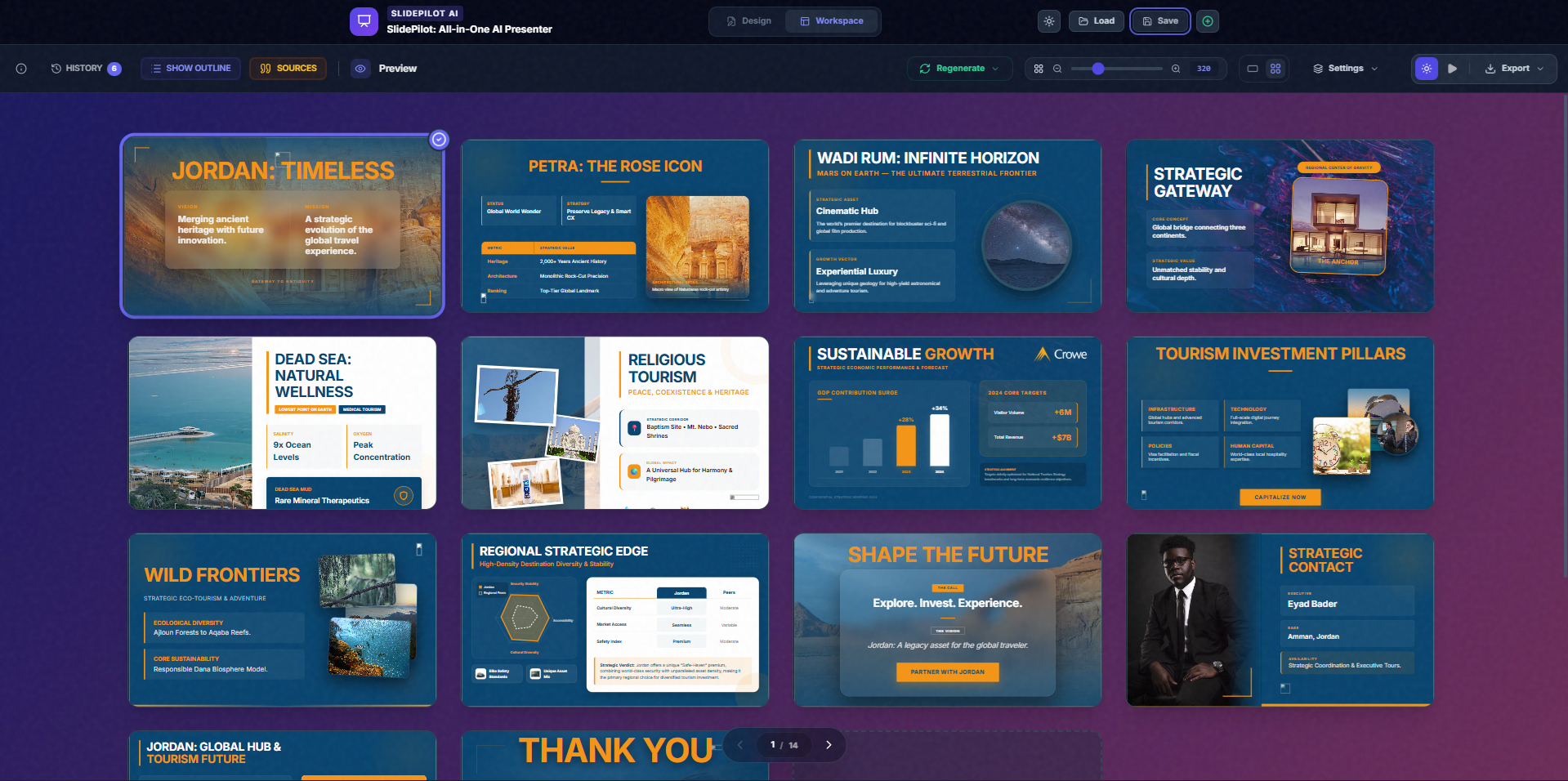Click the 1 / 14 page indicator

[784, 745]
